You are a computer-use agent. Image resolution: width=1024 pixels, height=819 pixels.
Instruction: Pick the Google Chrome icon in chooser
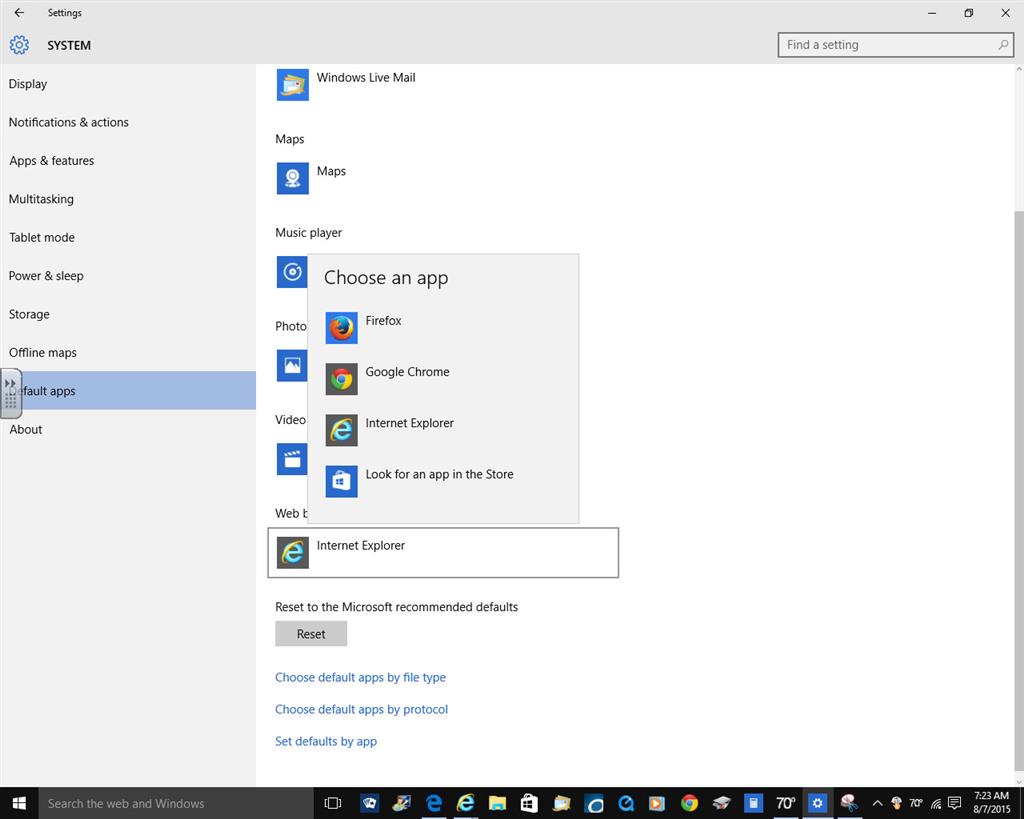342,379
